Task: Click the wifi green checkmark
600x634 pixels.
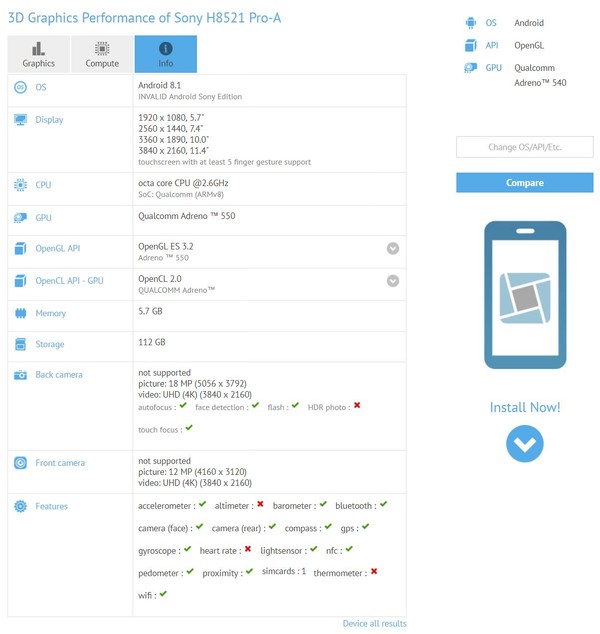Action: [x=163, y=594]
